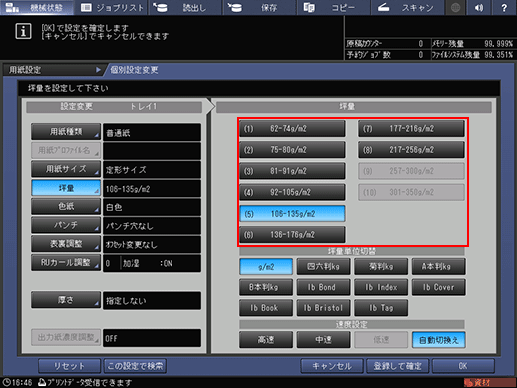
Task: Click the 白色 color value field
Action: 152,207
